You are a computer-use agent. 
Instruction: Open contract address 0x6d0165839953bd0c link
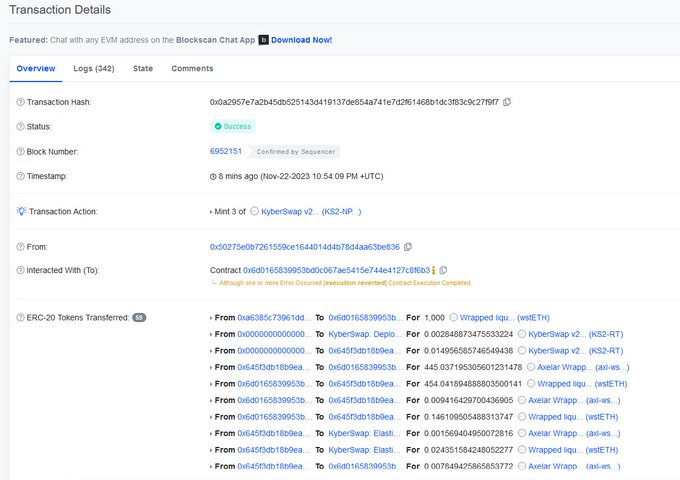[336, 270]
